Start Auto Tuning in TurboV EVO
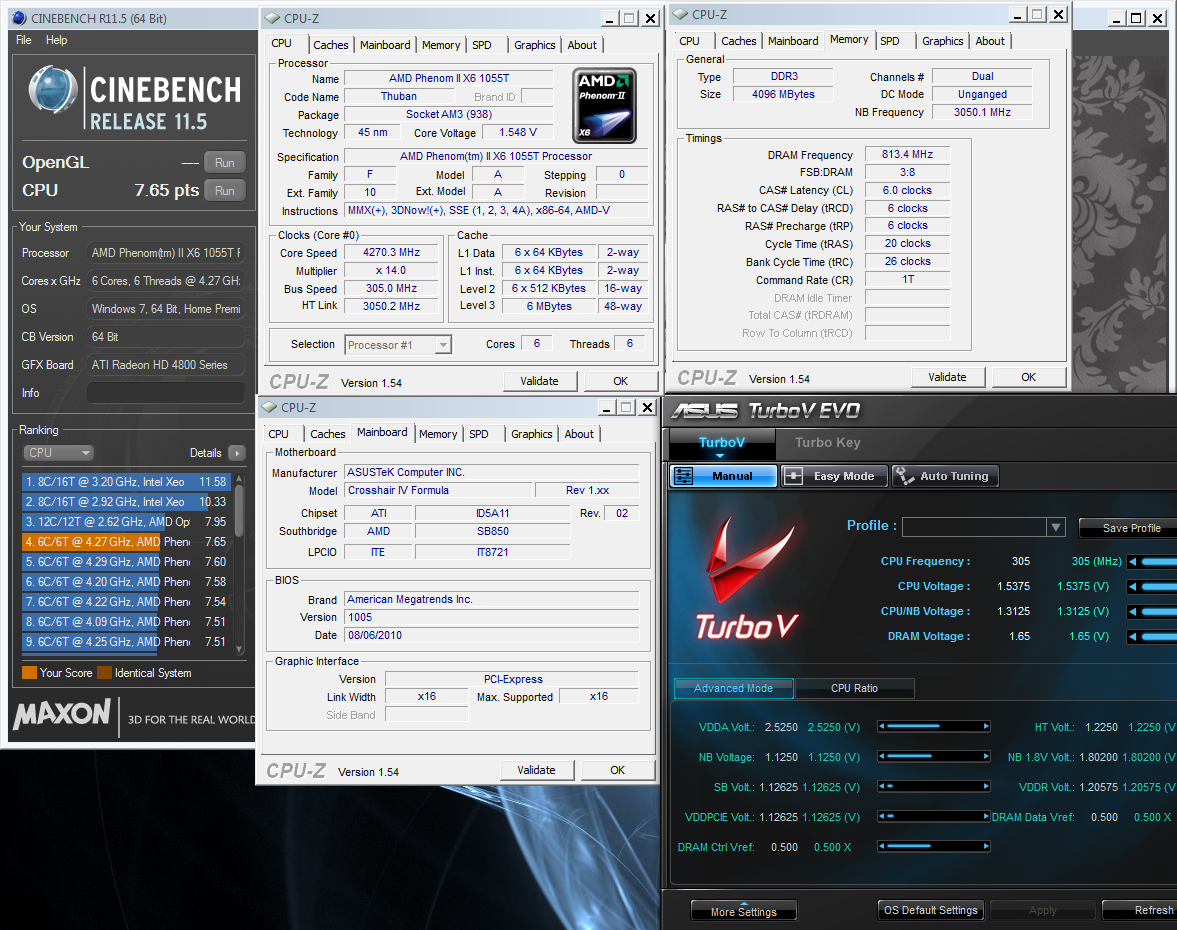This screenshot has height=930, width=1177. [945, 476]
